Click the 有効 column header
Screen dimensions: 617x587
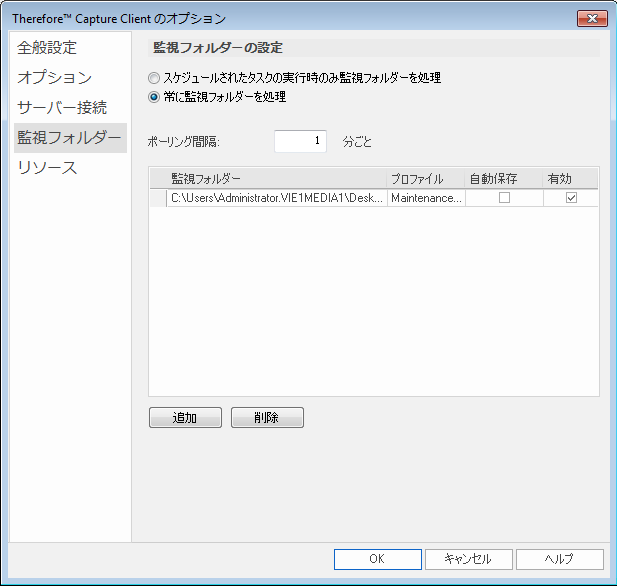[571, 179]
